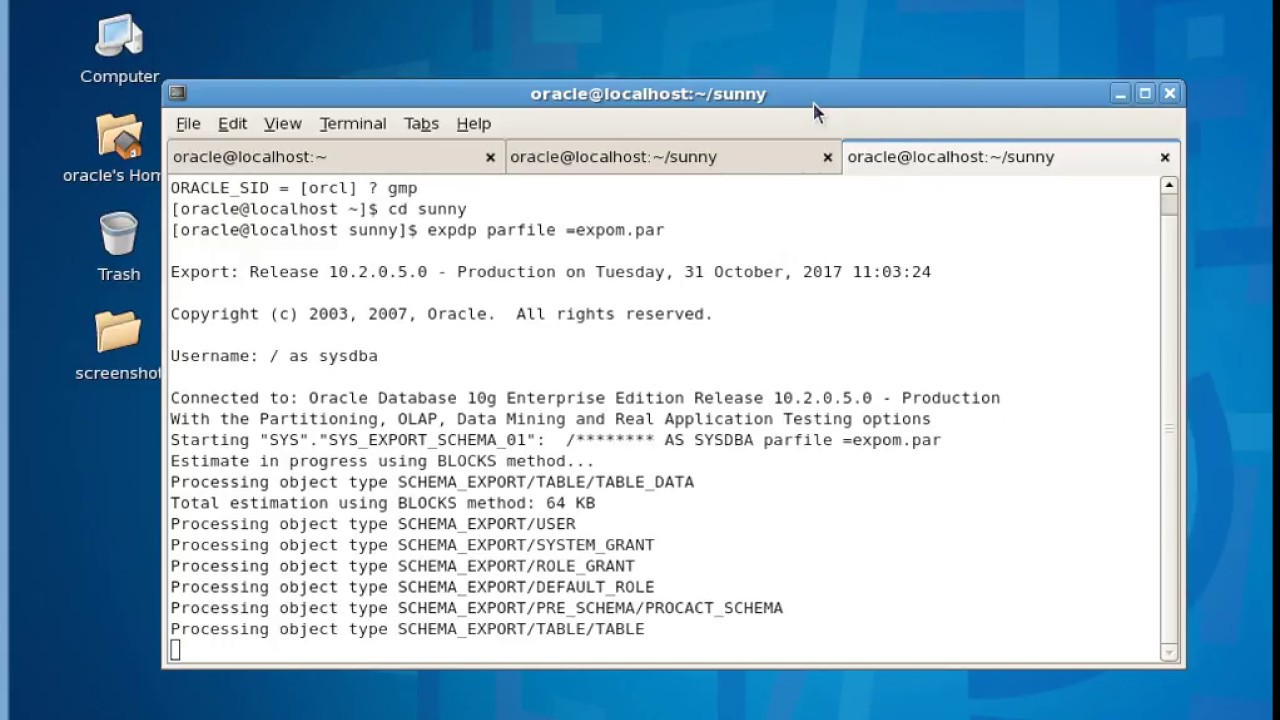Open the Tabs menu
Viewport: 1280px width, 720px height.
click(421, 123)
